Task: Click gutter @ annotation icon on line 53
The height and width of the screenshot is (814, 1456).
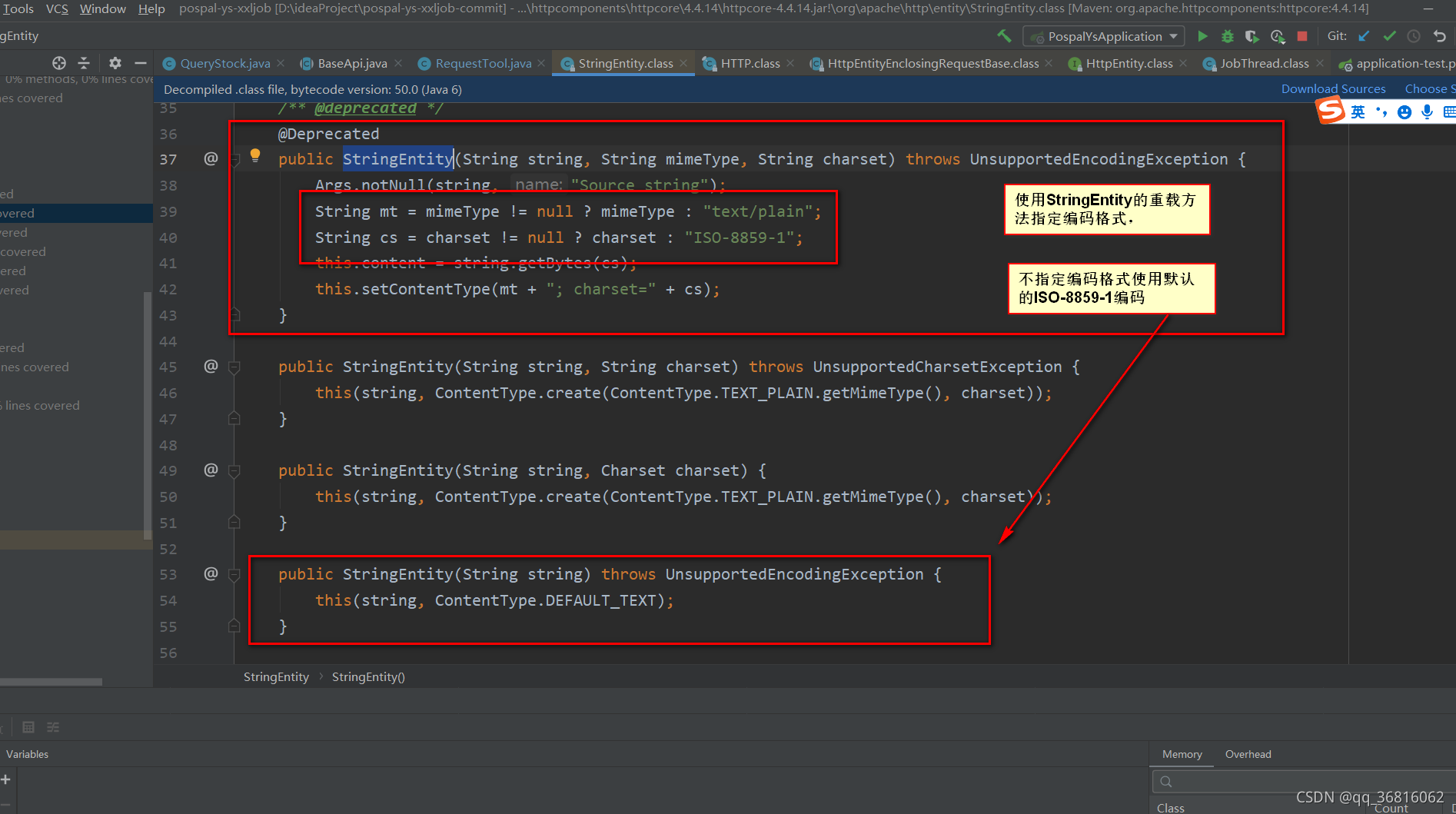Action: tap(211, 573)
